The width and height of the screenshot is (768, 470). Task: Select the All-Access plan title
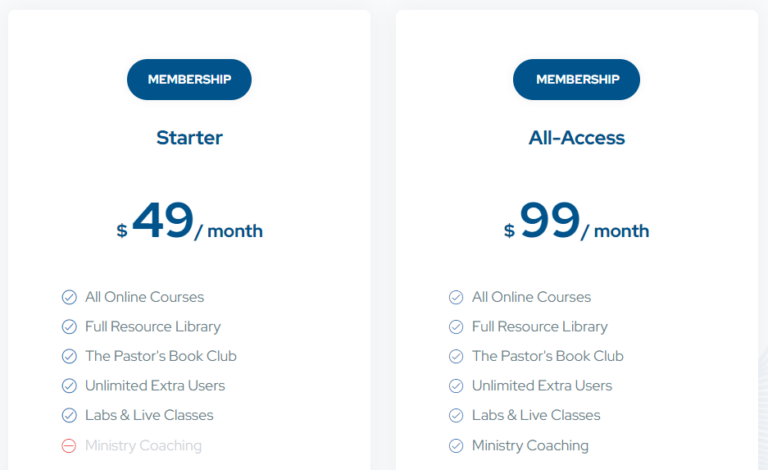click(x=576, y=138)
